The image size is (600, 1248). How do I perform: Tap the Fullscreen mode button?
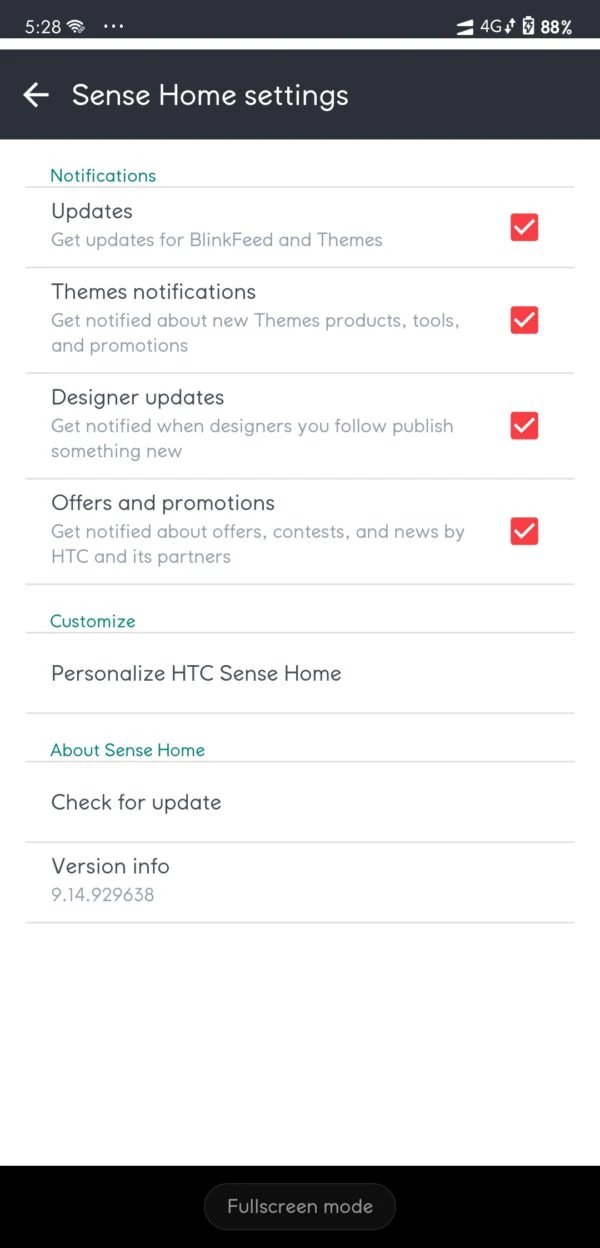(x=300, y=1206)
